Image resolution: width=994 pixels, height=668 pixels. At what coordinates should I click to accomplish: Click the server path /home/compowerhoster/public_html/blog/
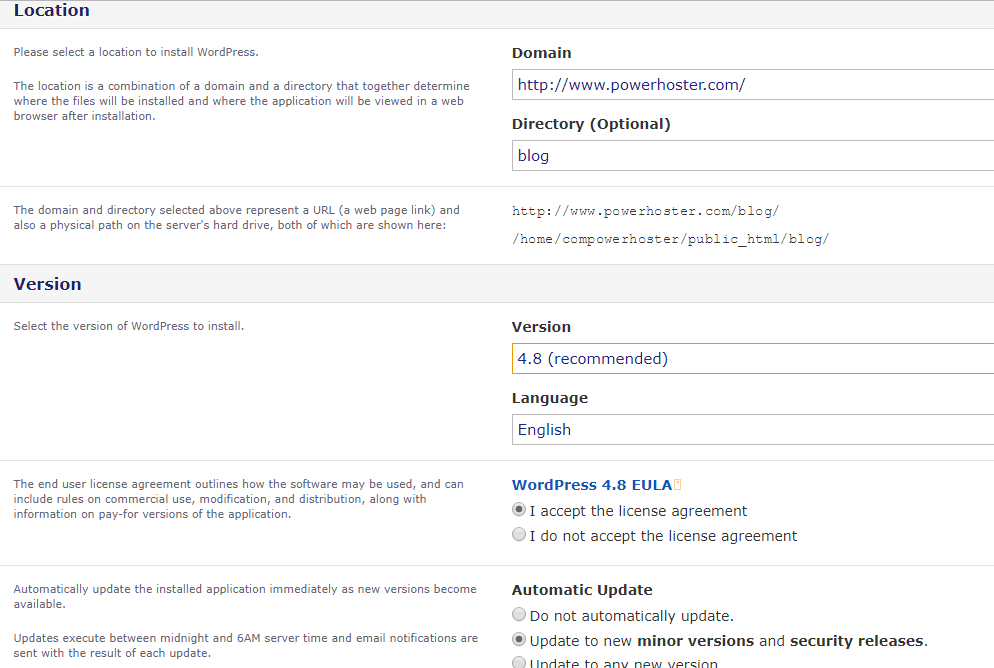coord(670,239)
